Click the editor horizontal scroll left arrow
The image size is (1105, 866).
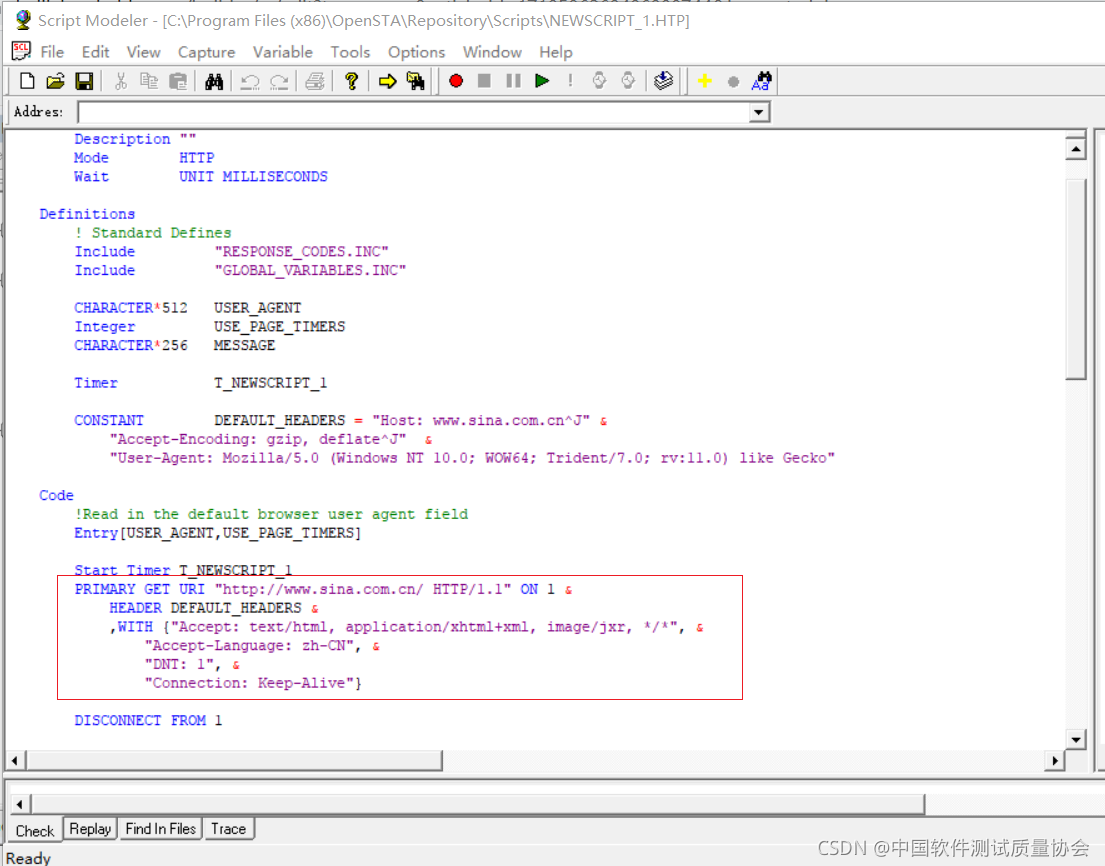[x=15, y=760]
